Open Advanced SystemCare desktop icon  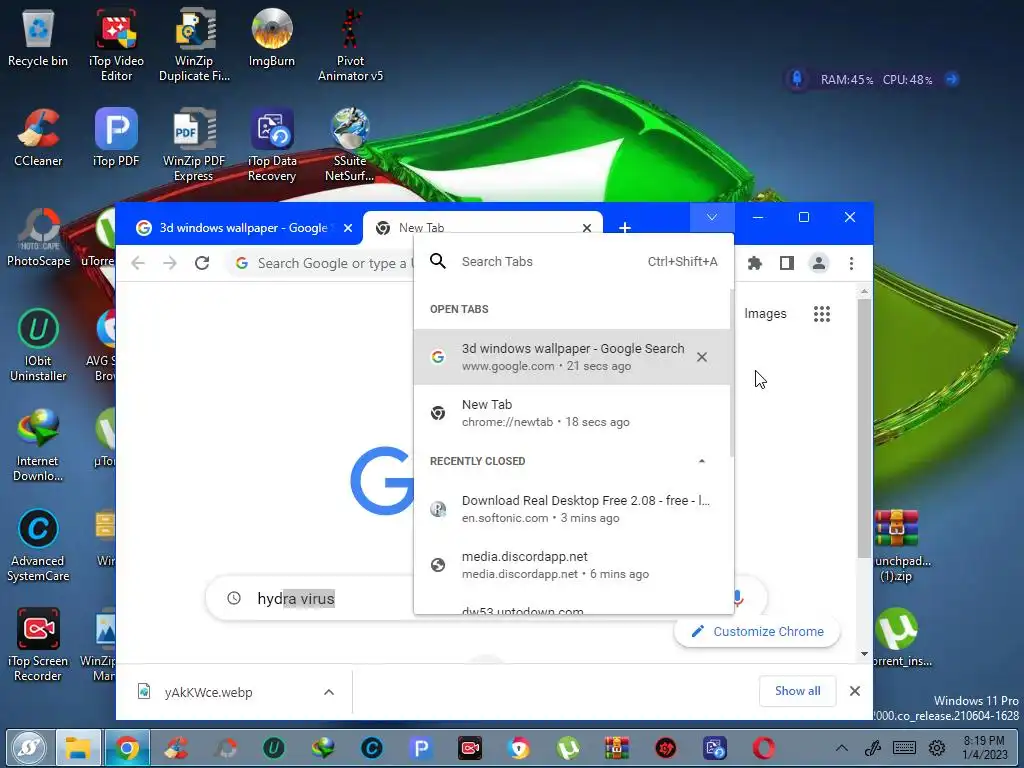[38, 545]
